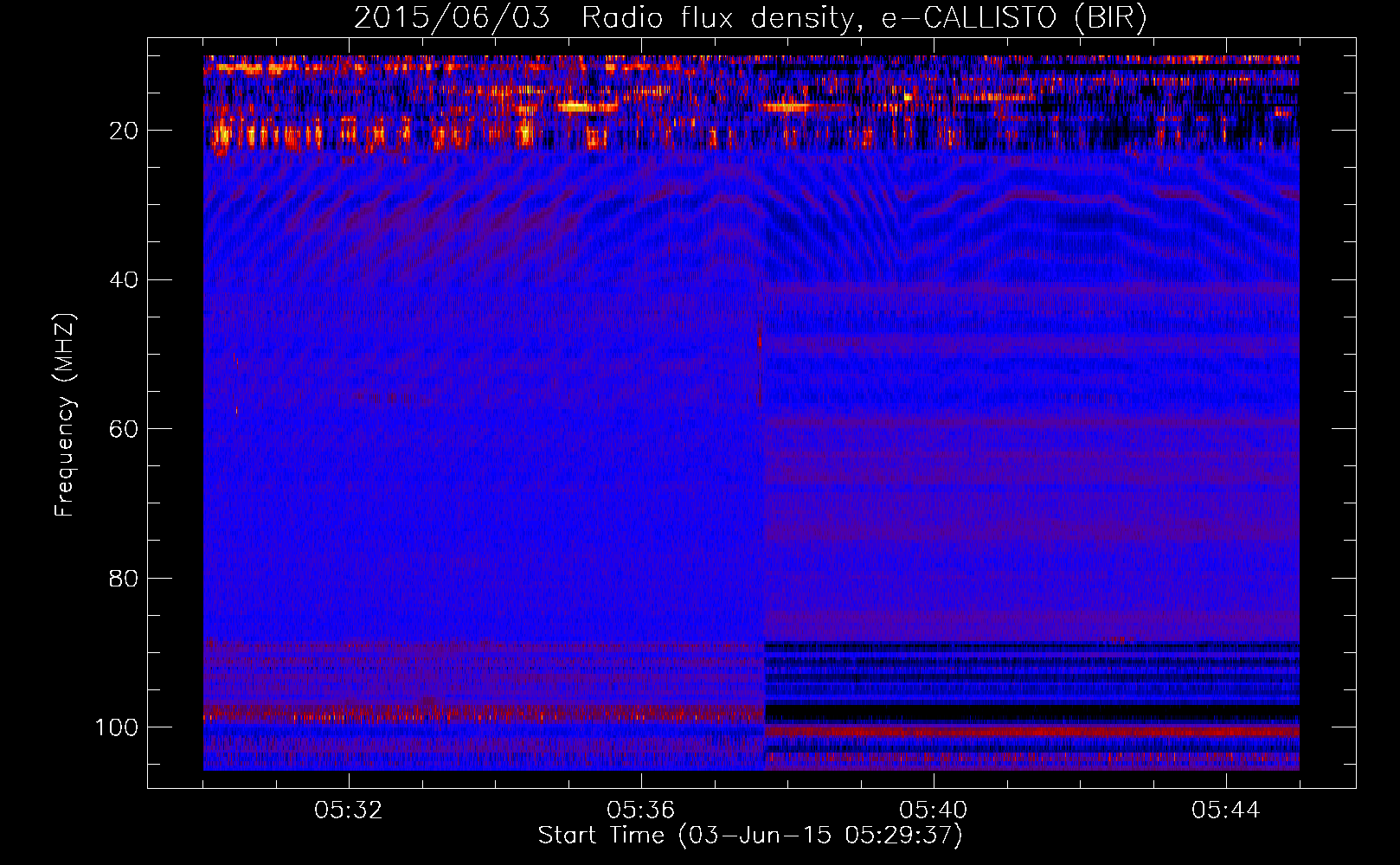Click the 'Start Time (03-Jun-15 05:29:37)' label

click(x=750, y=836)
